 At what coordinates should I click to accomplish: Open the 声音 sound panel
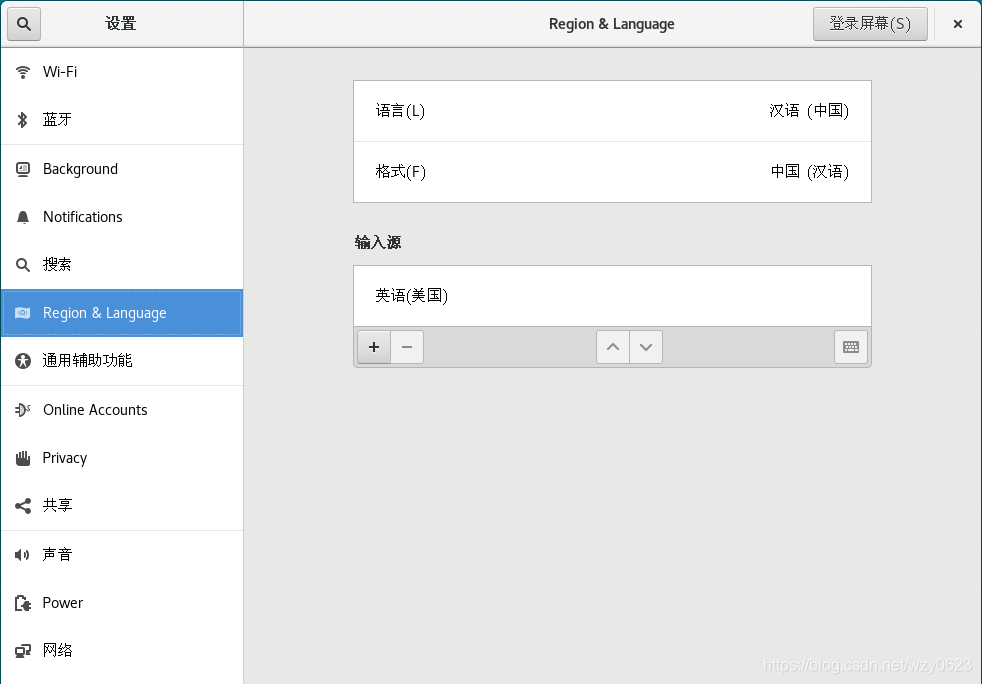[122, 554]
